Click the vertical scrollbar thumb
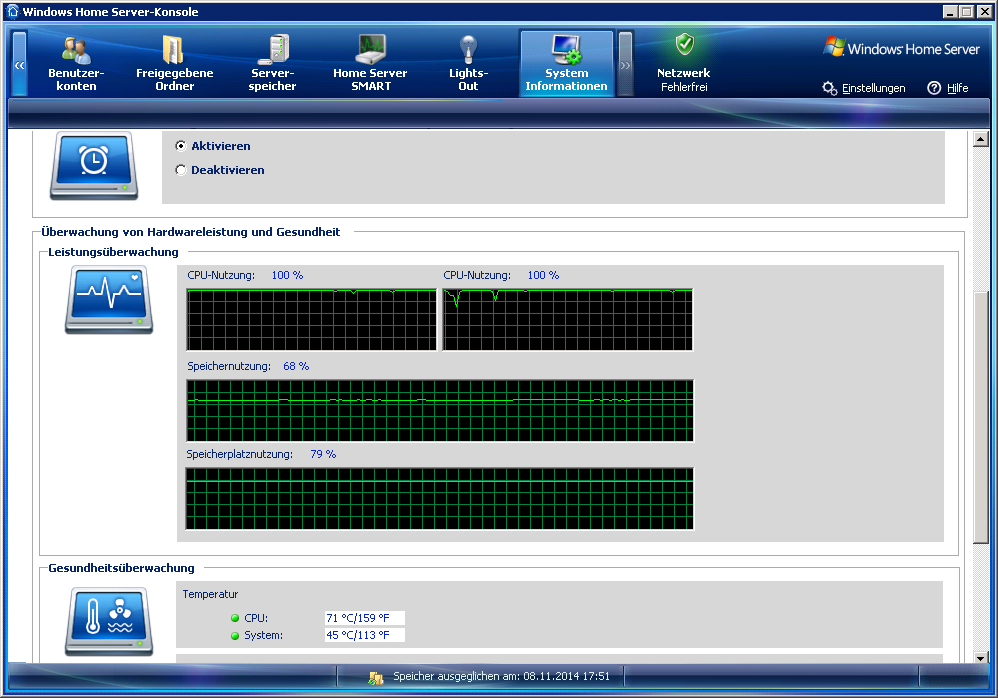Image resolution: width=998 pixels, height=698 pixels. pos(980,417)
